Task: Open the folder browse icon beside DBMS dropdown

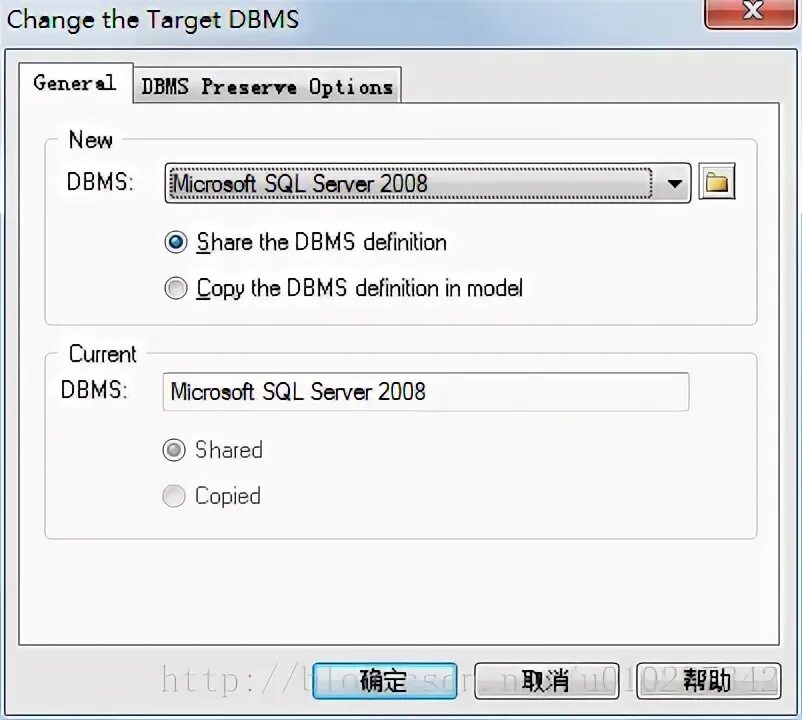Action: click(x=717, y=182)
